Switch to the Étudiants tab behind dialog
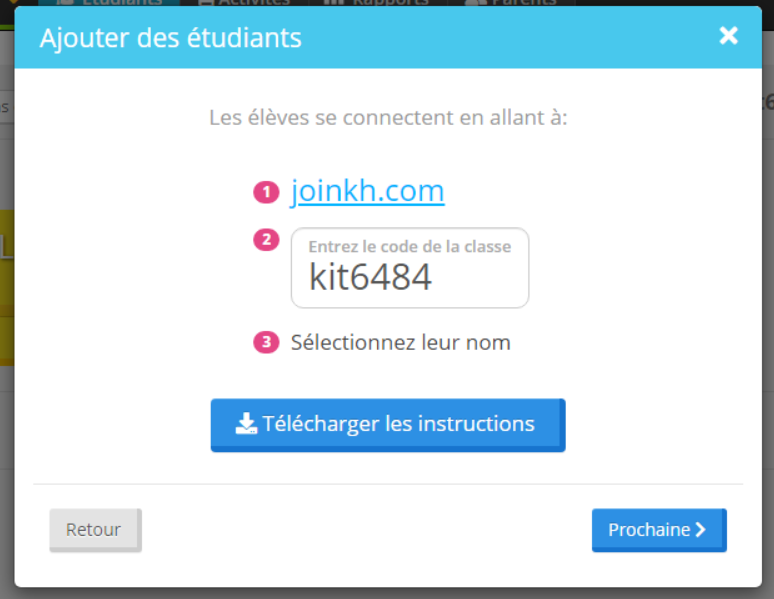Image resolution: width=774 pixels, height=599 pixels. pyautogui.click(x=109, y=2)
